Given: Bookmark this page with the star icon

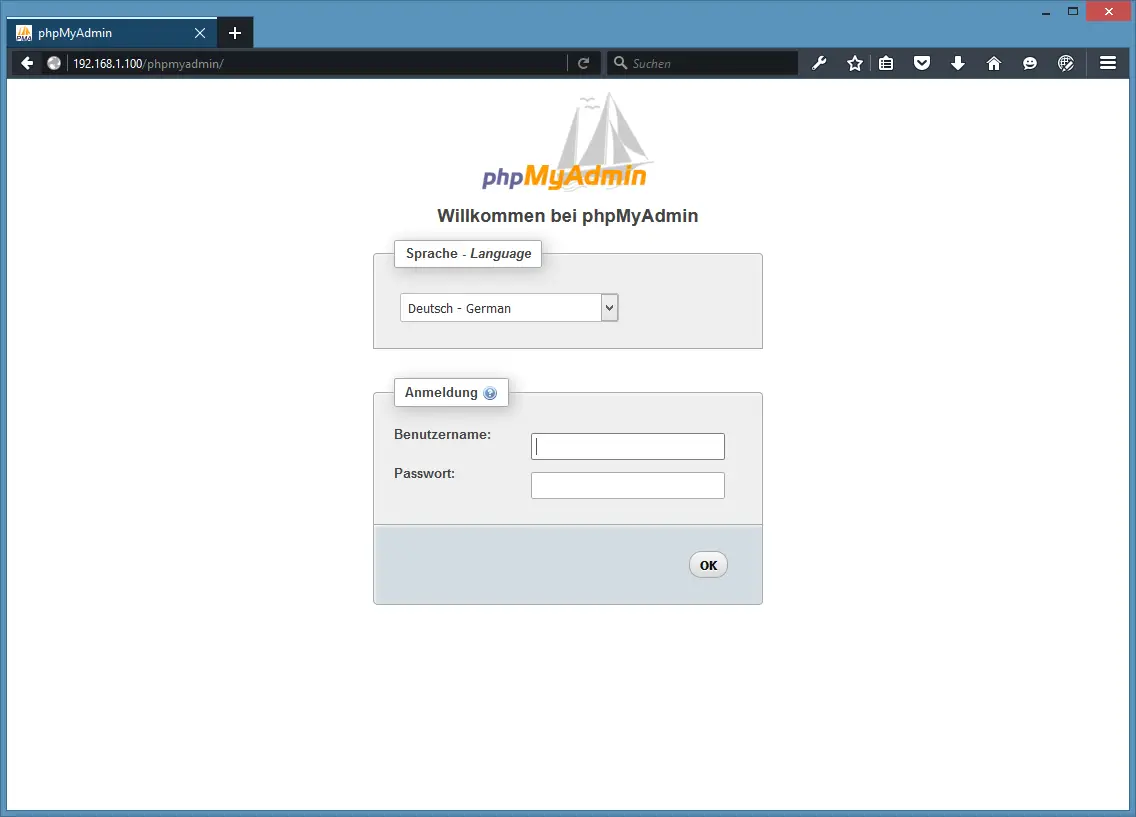Looking at the screenshot, I should click(855, 64).
